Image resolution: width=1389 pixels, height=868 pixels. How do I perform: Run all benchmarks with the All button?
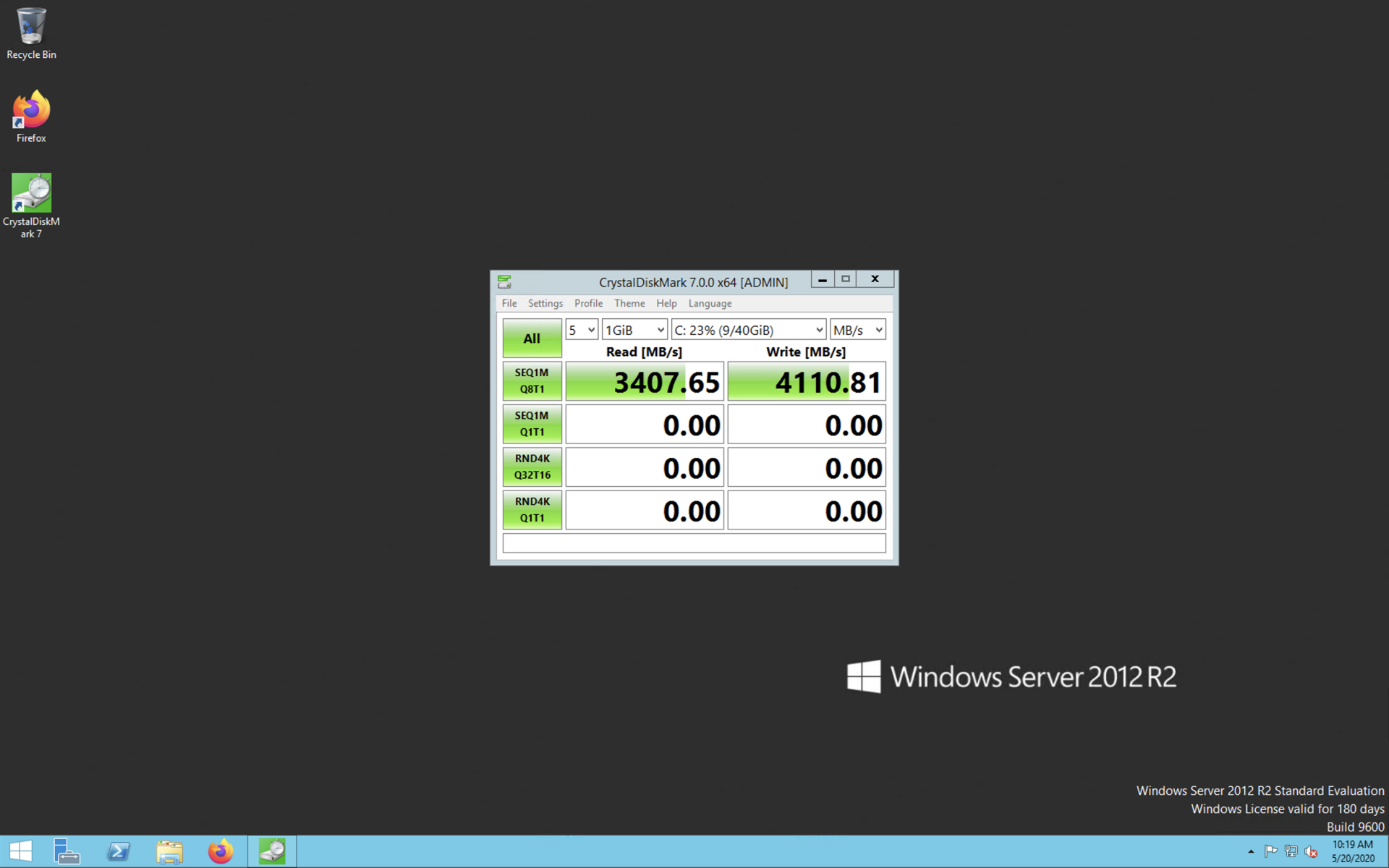pyautogui.click(x=532, y=338)
